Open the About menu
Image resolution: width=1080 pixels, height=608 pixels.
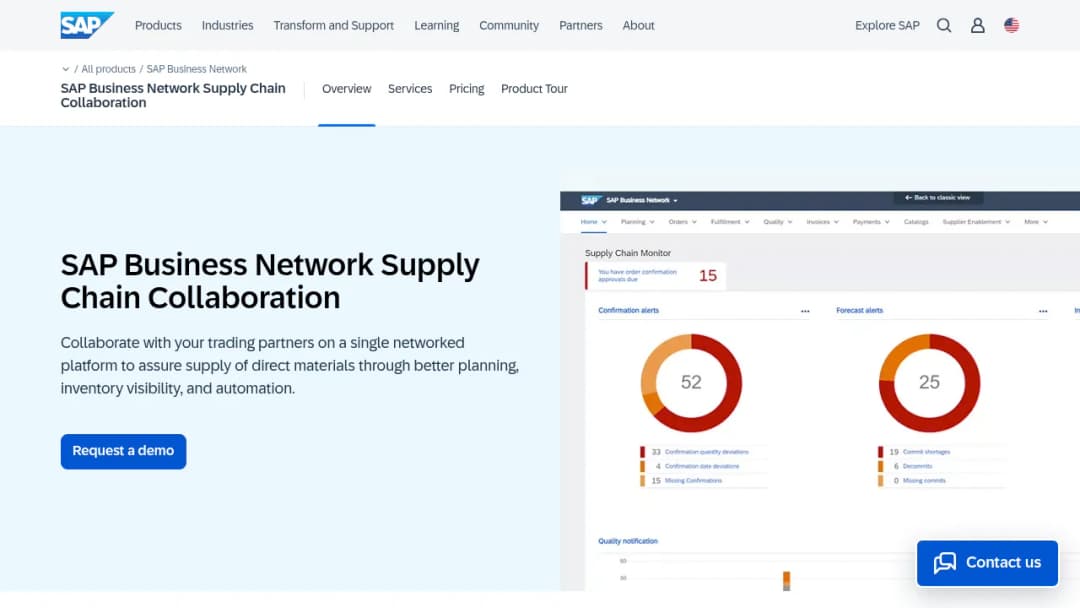tap(638, 25)
